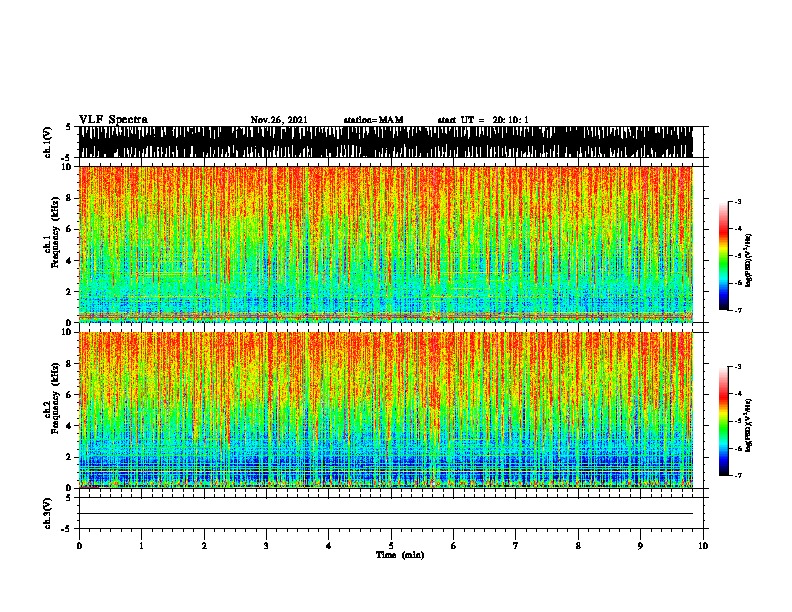
Task: Click the ch.1 colorbar 'log(PSD)' label
Action: tap(748, 260)
